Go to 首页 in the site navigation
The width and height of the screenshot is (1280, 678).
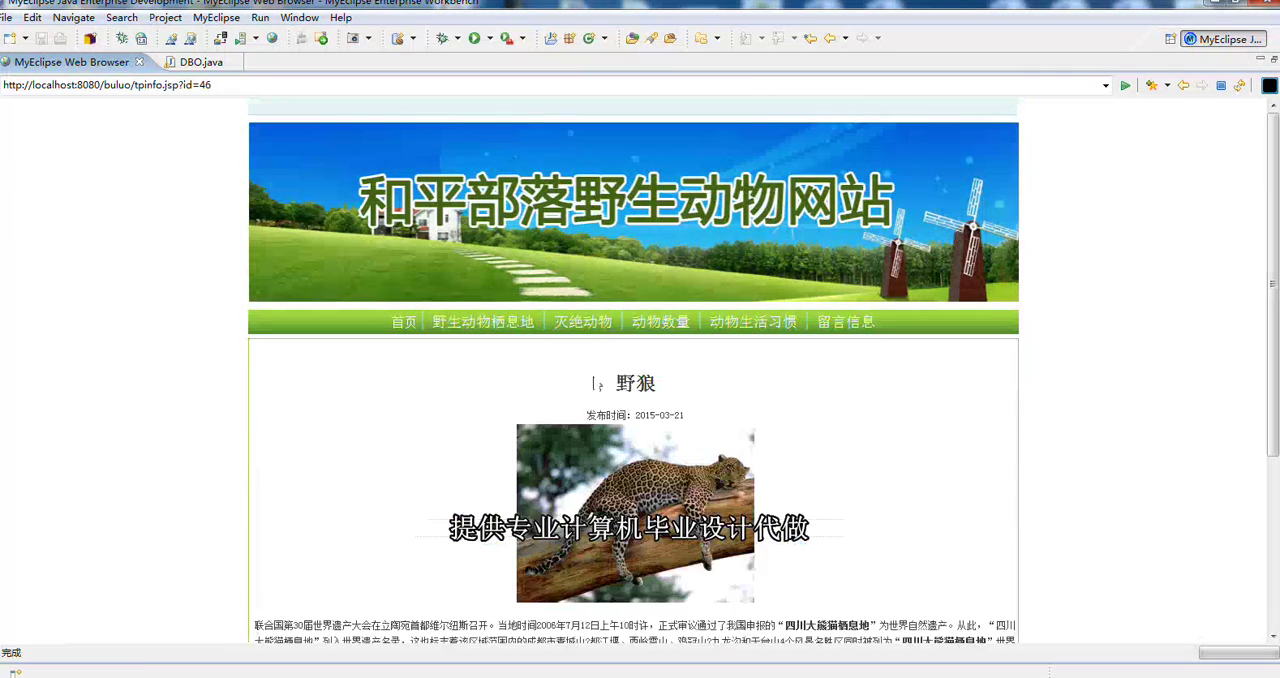click(x=404, y=322)
